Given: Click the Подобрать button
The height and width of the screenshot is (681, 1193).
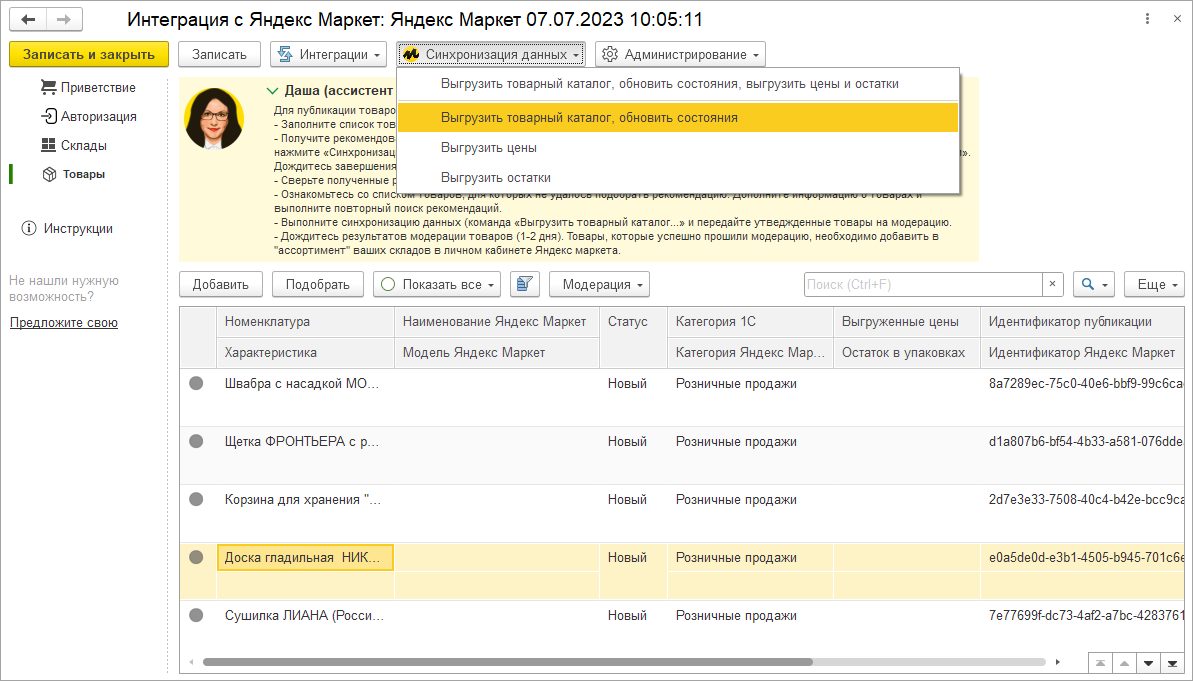Looking at the screenshot, I should [318, 284].
